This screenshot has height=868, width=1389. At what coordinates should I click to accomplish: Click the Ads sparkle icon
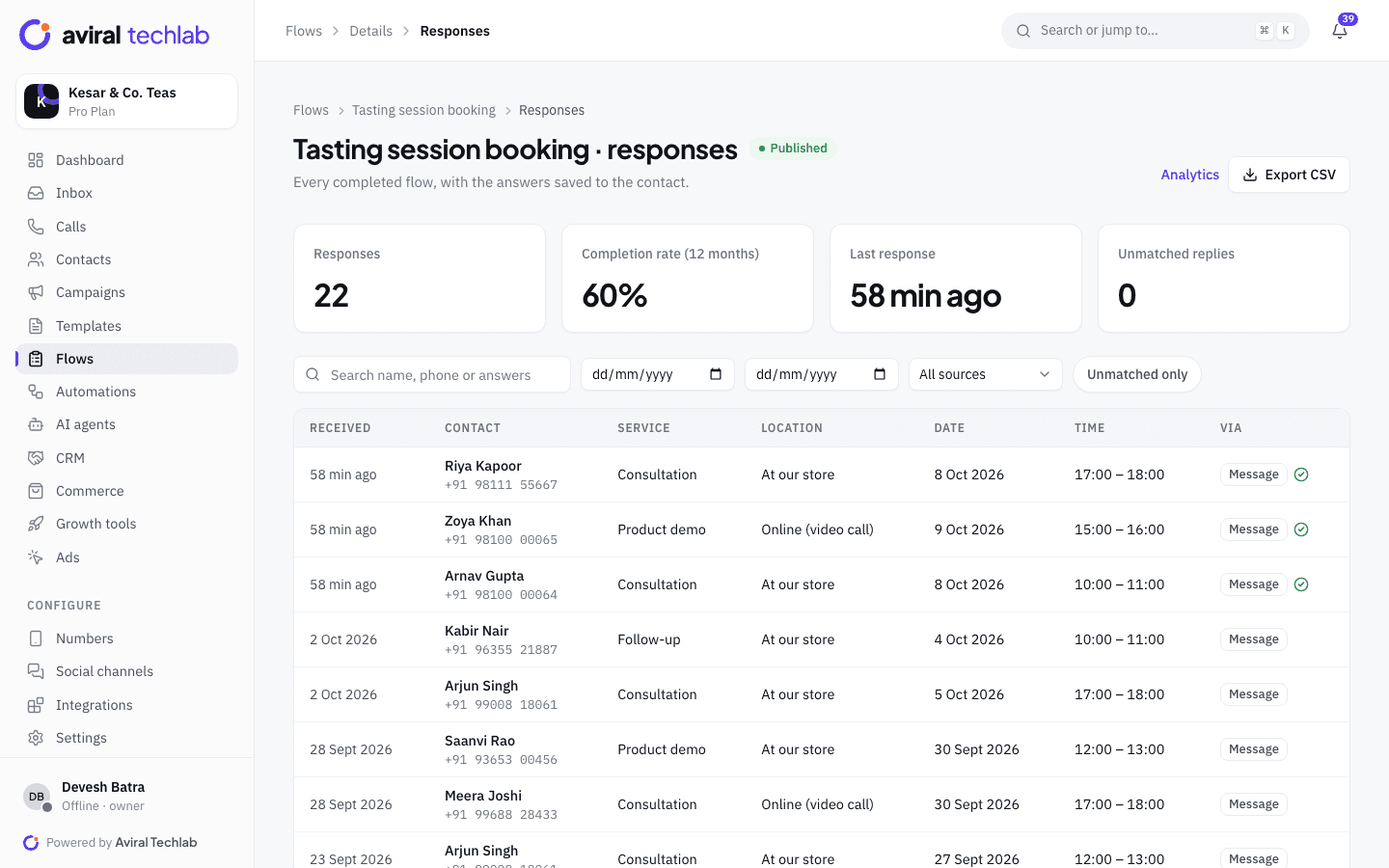click(36, 557)
